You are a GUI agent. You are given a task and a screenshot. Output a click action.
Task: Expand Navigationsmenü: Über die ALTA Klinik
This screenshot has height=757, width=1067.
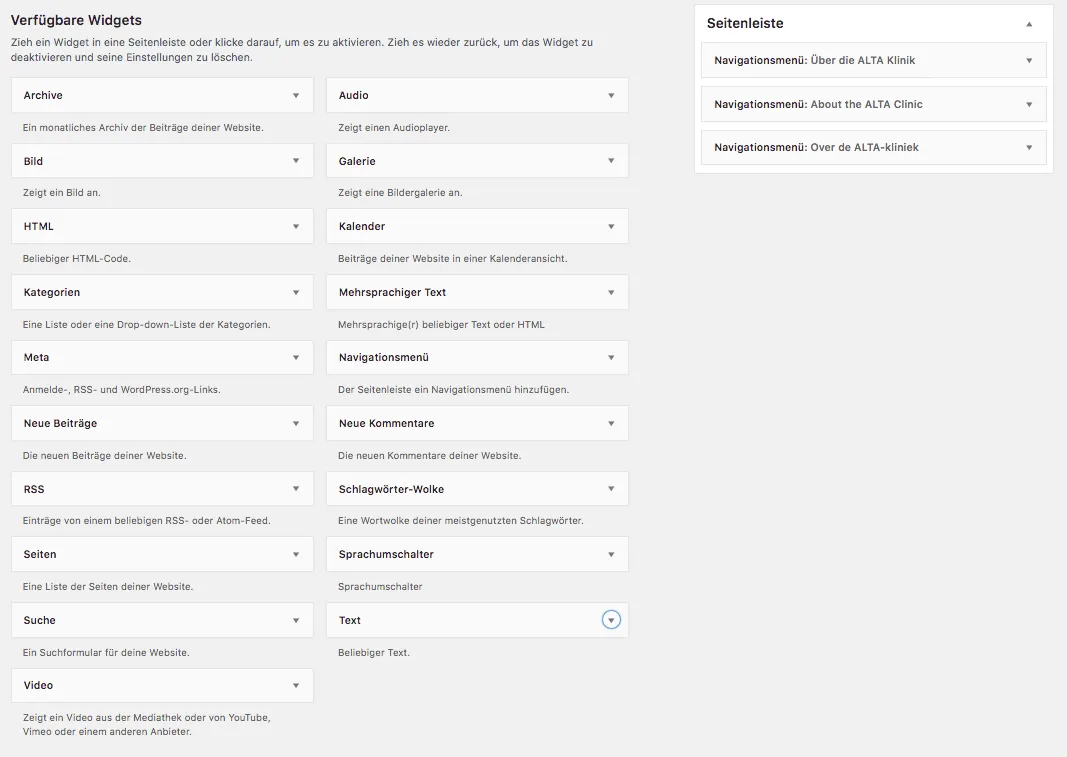point(873,61)
